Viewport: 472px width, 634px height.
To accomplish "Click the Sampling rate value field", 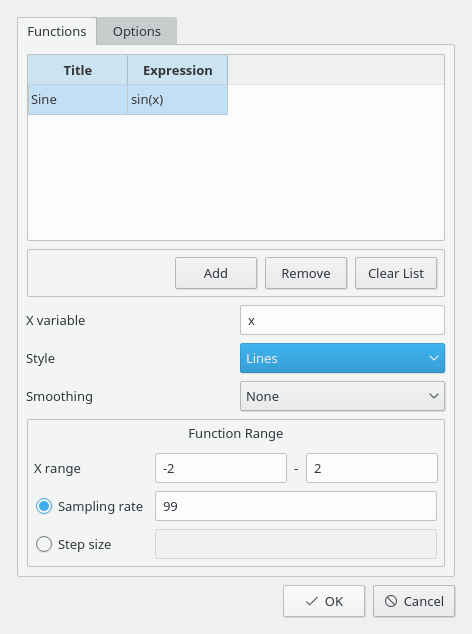I will tap(296, 506).
